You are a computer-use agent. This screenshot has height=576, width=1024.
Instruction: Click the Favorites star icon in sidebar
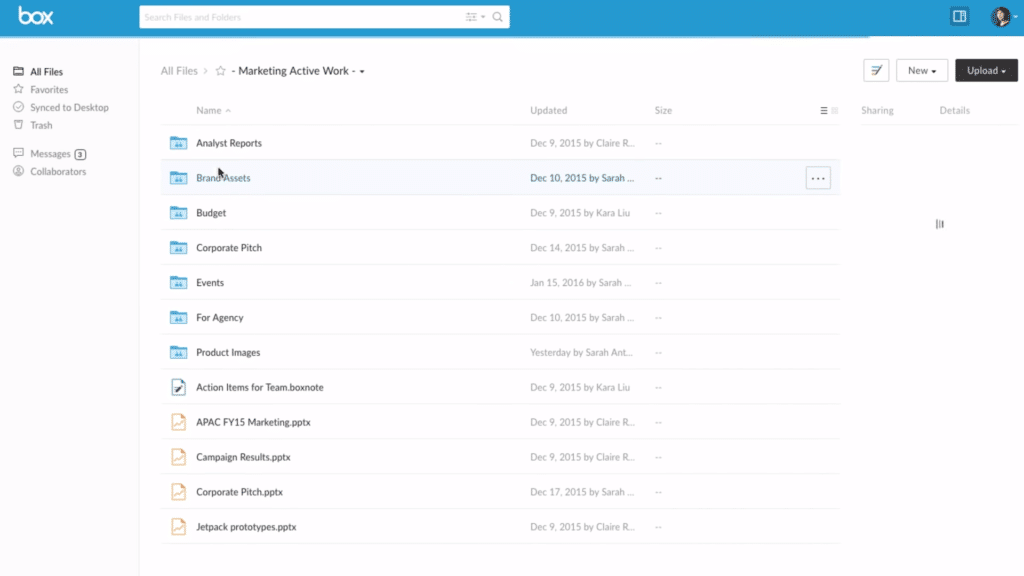[x=18, y=89]
